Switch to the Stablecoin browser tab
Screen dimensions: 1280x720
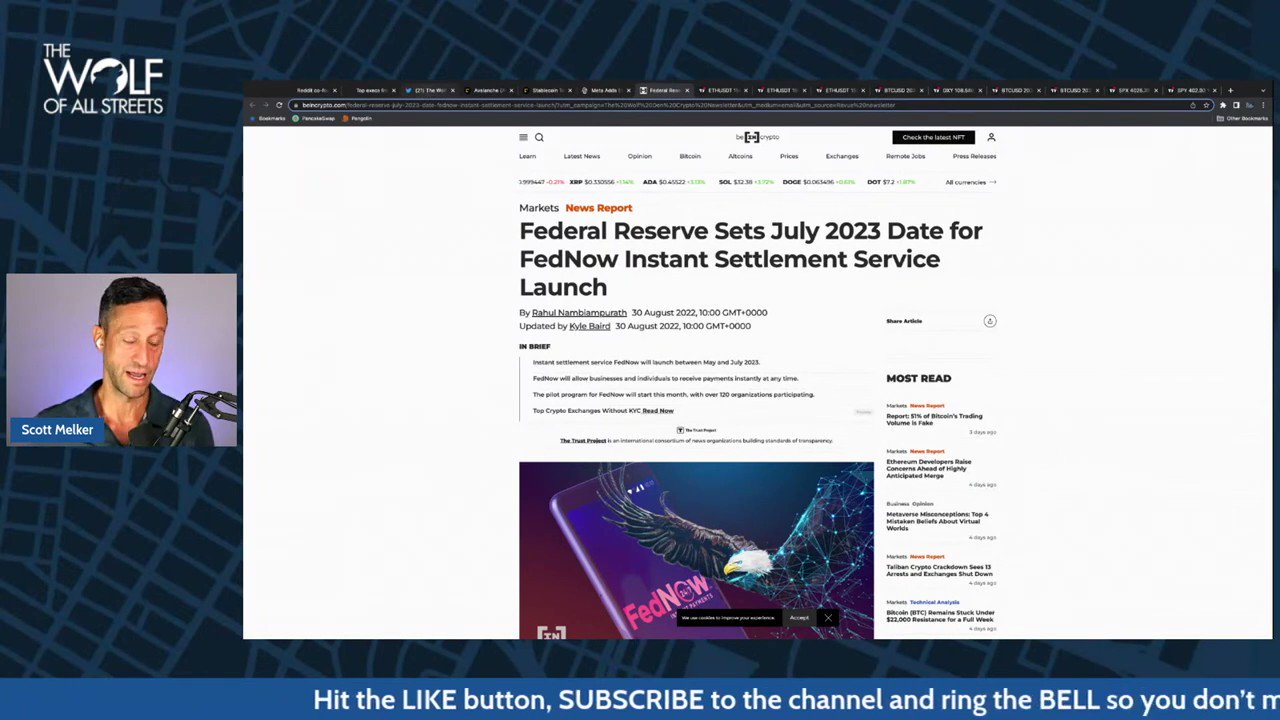coord(546,90)
